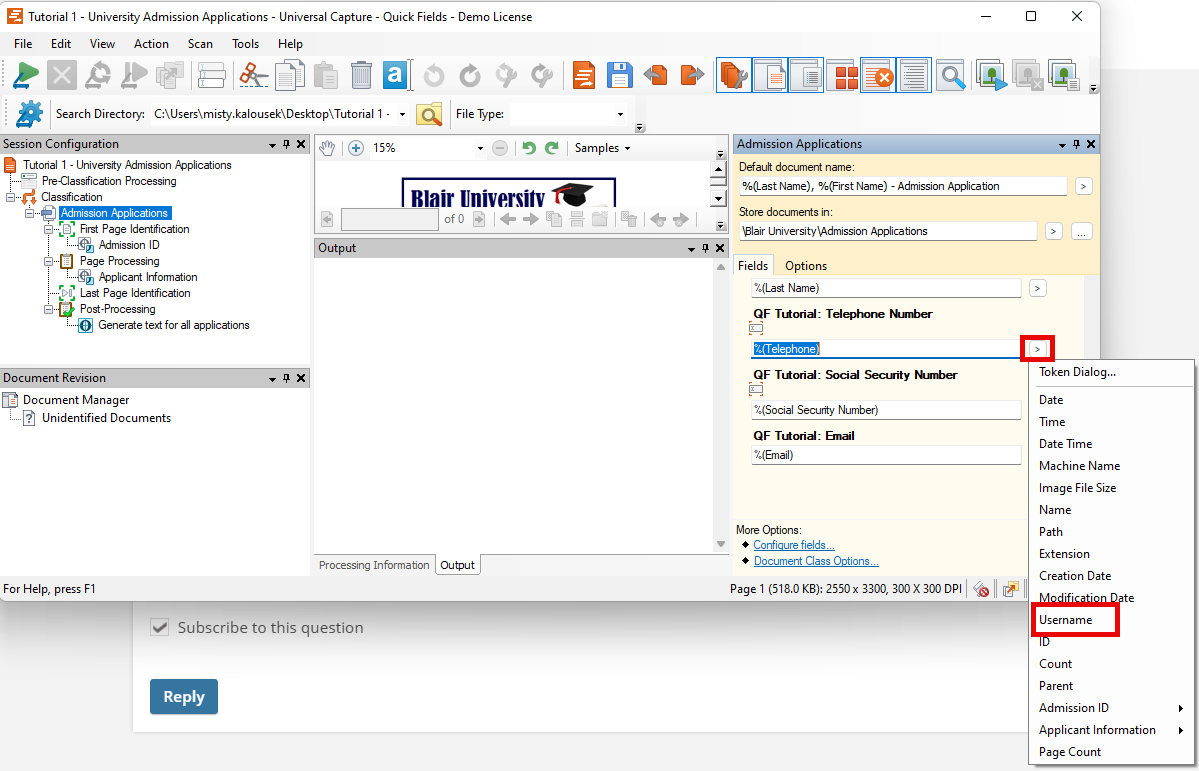Click the blue letter 'a' text icon
This screenshot has width=1199, height=771.
[395, 75]
